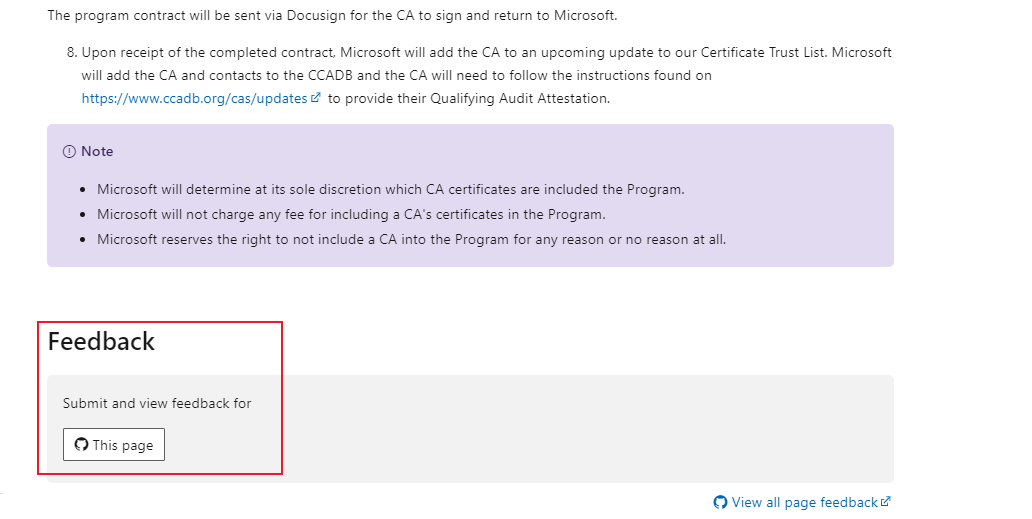Click the Note label in purple box
Image resolution: width=1032 pixels, height=519 pixels.
pyautogui.click(x=97, y=152)
